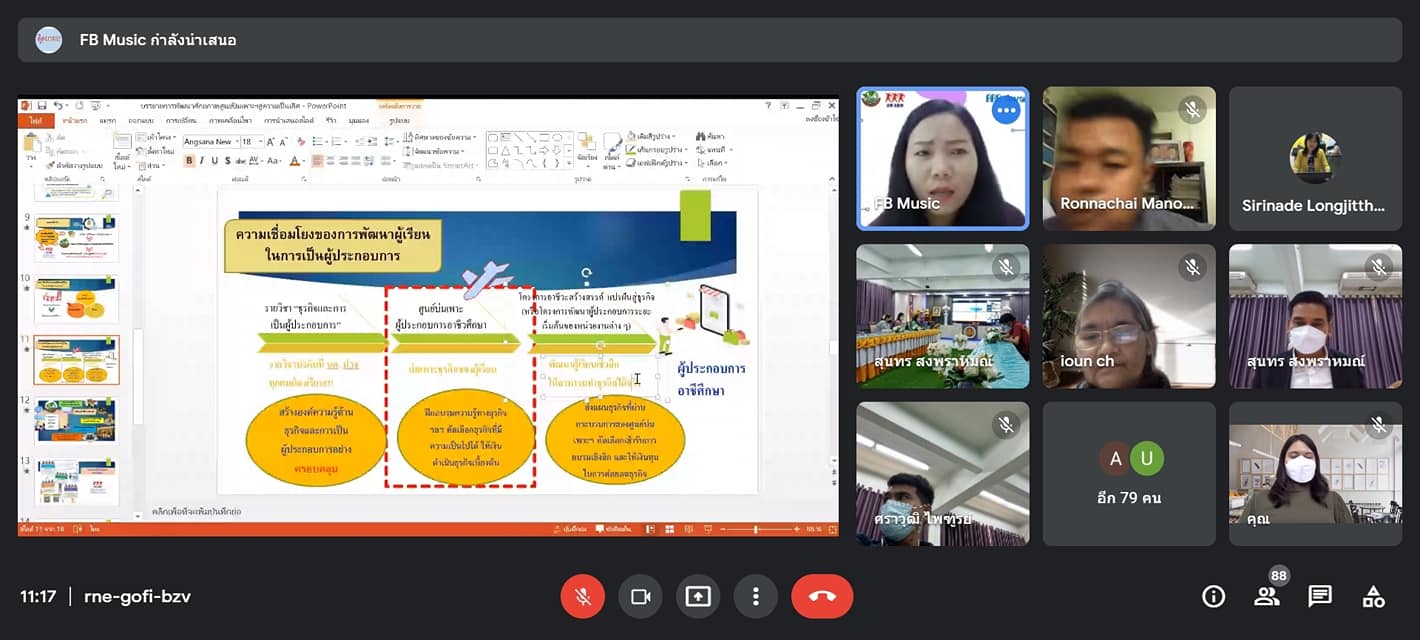Select slide 9 thumbnail in the slide panel
Image resolution: width=1420 pixels, height=640 pixels.
point(77,238)
